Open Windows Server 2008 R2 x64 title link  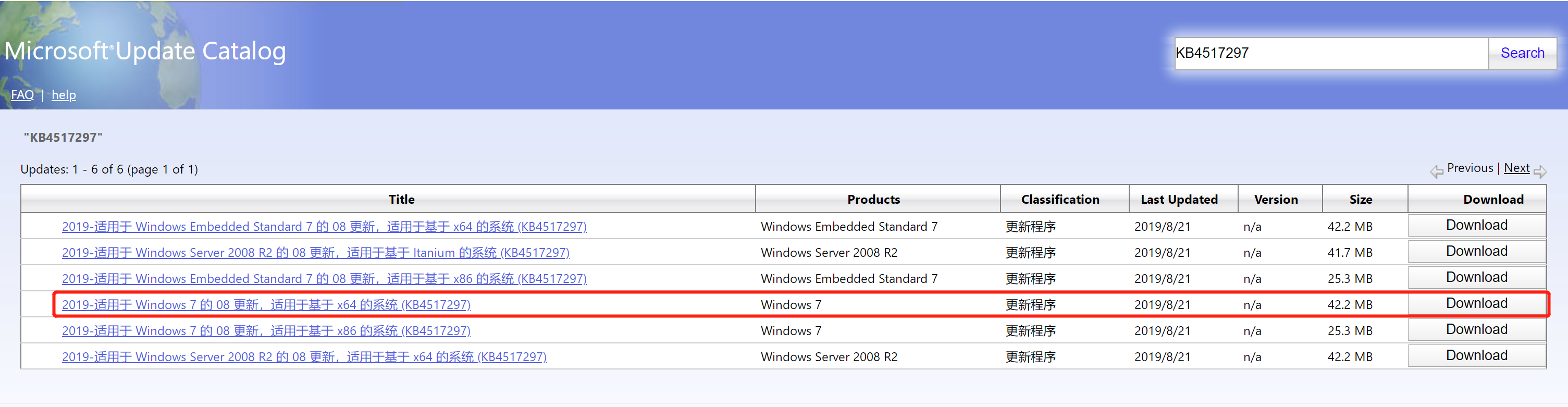point(304,356)
